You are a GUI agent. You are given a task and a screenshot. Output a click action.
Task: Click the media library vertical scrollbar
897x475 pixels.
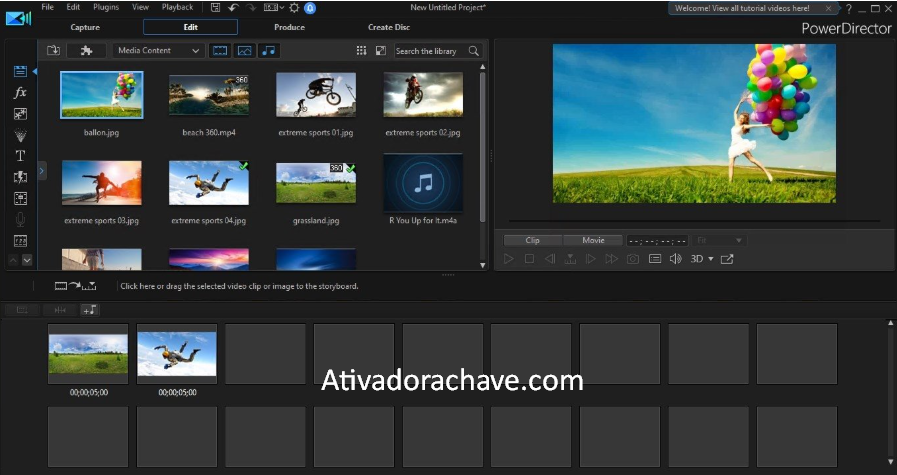point(483,130)
